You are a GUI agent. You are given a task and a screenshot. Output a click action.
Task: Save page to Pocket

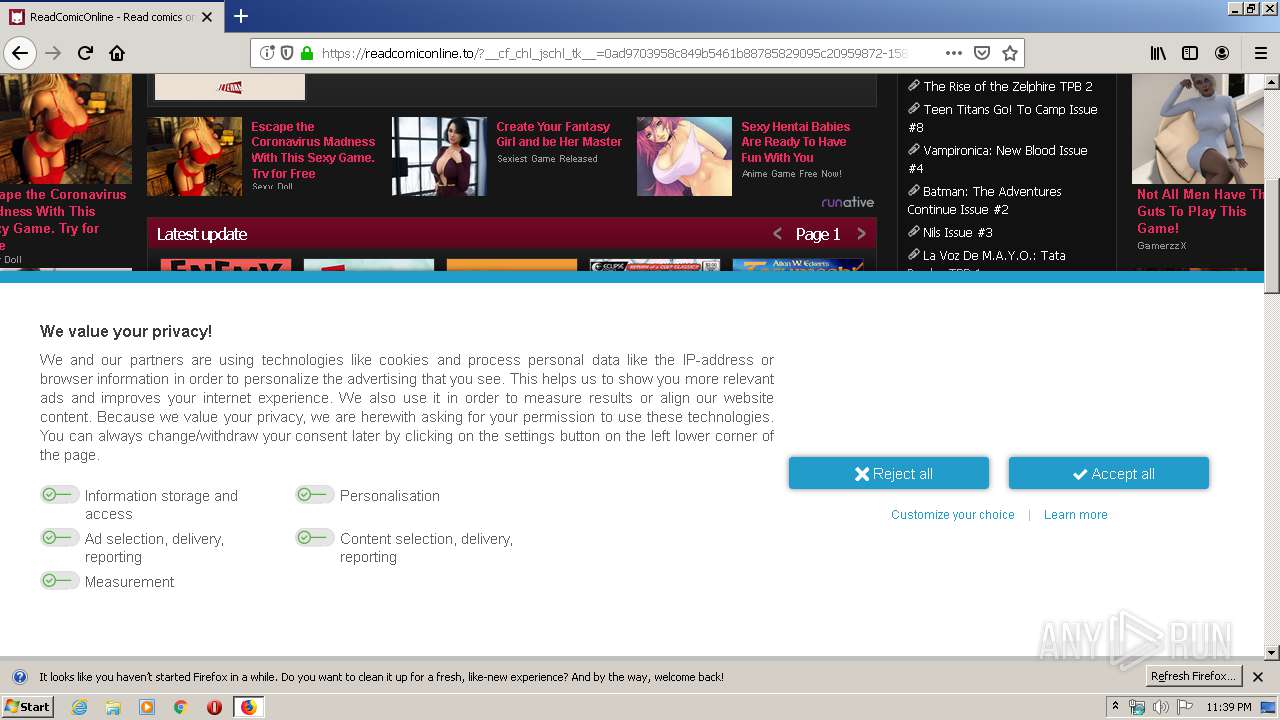(x=982, y=53)
